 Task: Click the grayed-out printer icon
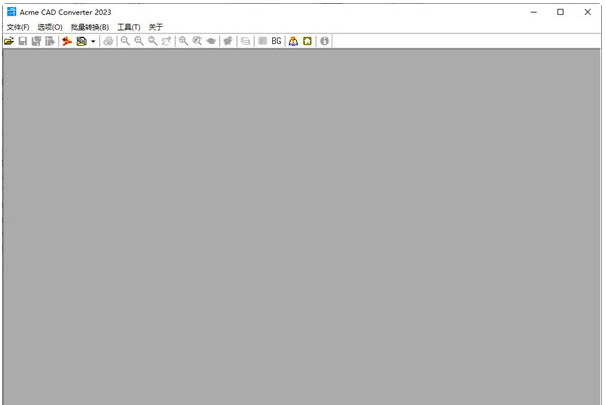coord(108,41)
